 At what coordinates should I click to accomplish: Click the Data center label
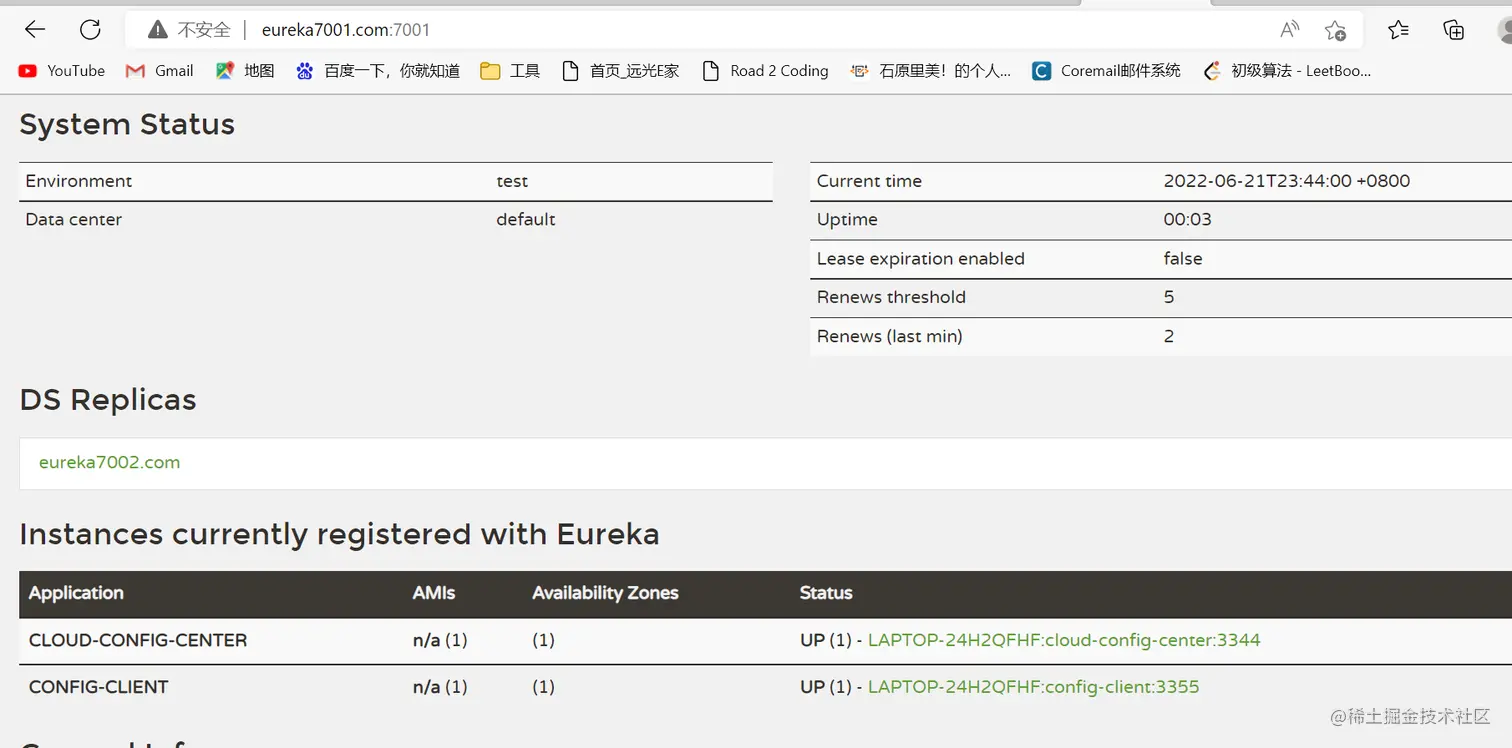(74, 219)
